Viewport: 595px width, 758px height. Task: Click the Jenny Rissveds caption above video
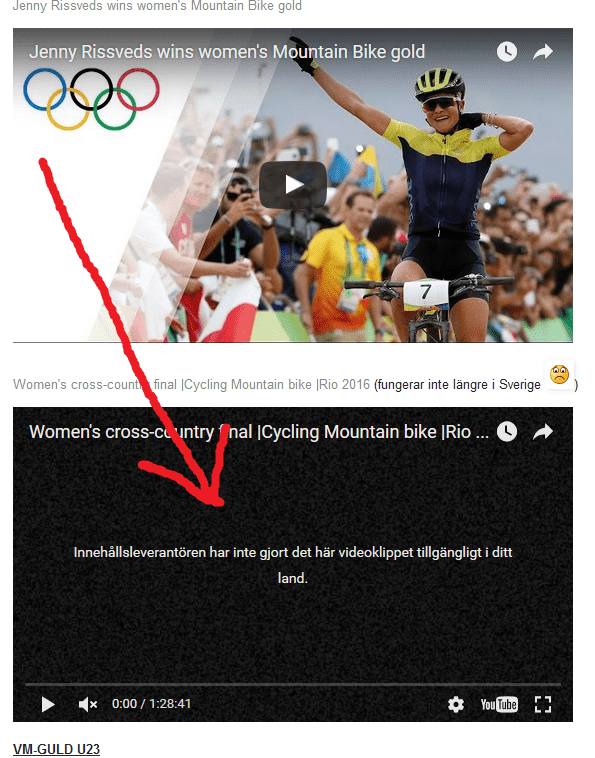157,6
